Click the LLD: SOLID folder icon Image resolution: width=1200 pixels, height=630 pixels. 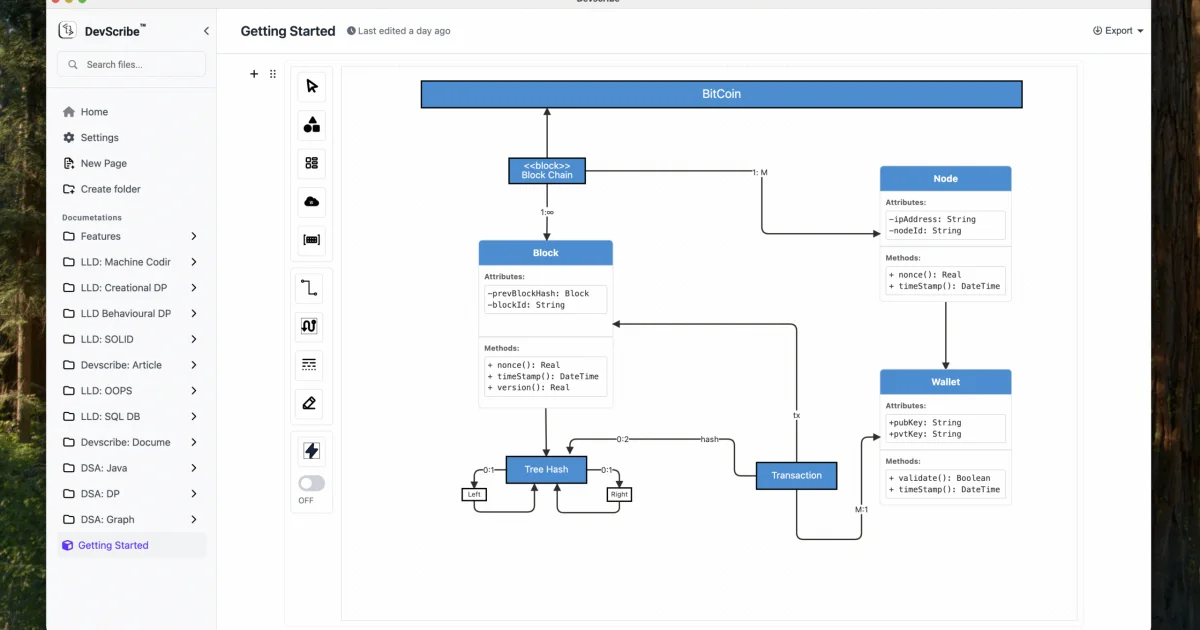(69, 339)
